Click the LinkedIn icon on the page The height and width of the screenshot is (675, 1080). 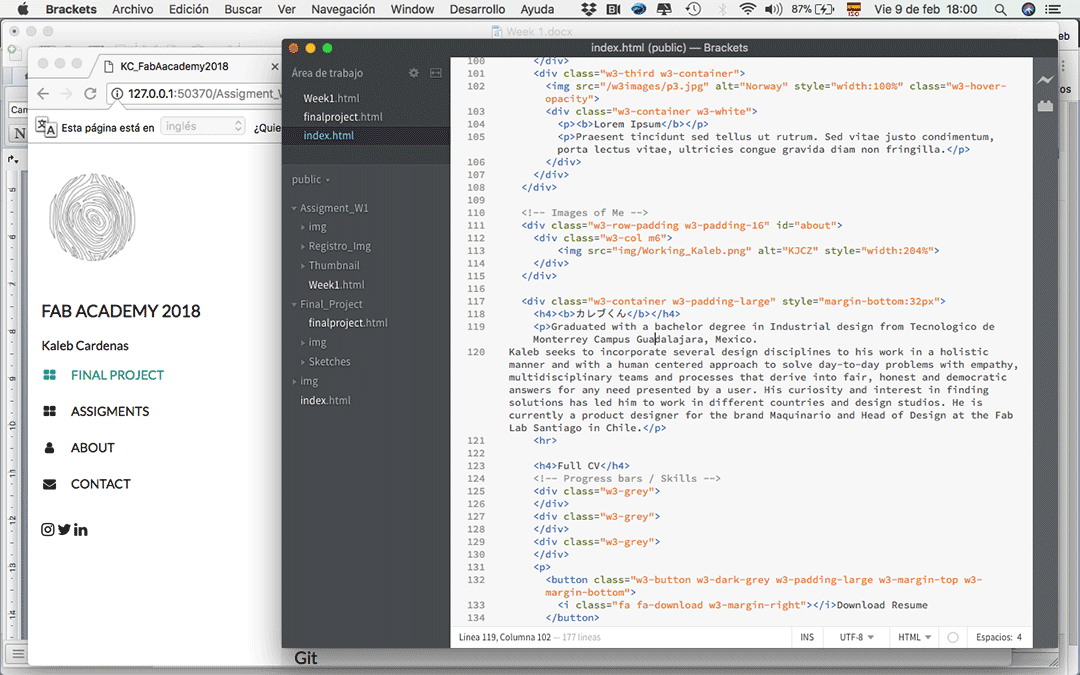(81, 530)
